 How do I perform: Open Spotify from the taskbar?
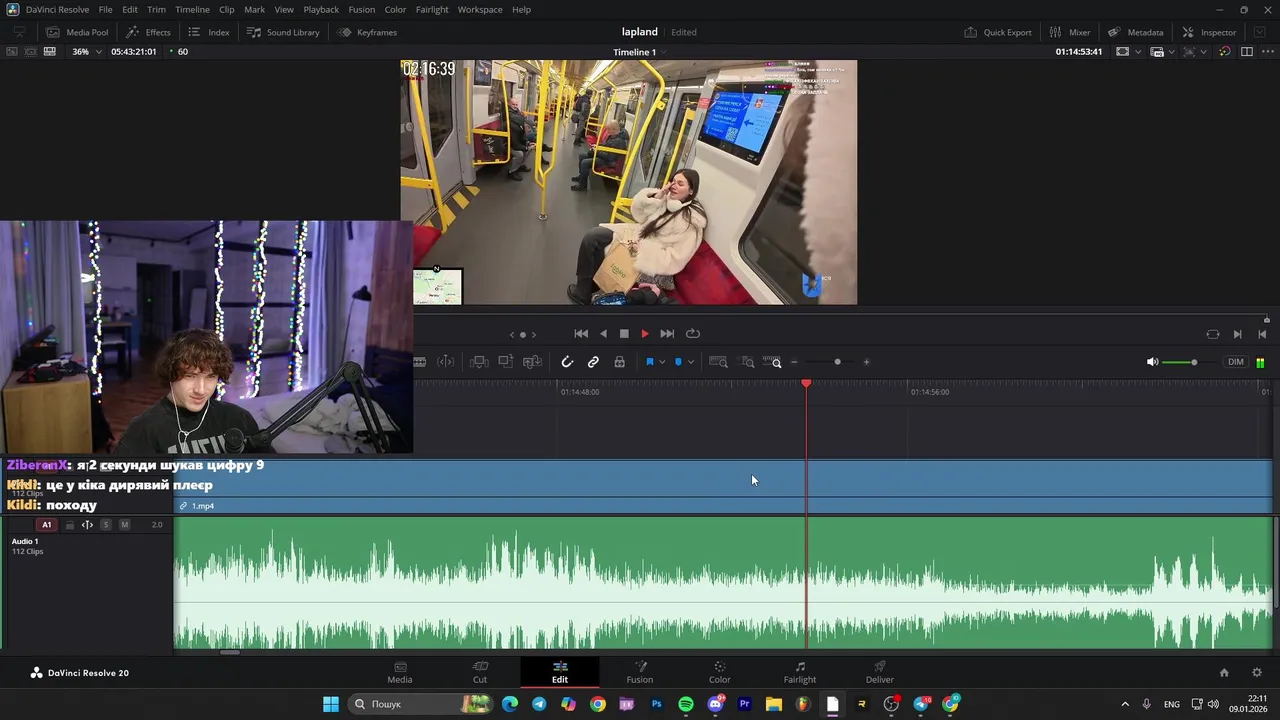click(686, 704)
